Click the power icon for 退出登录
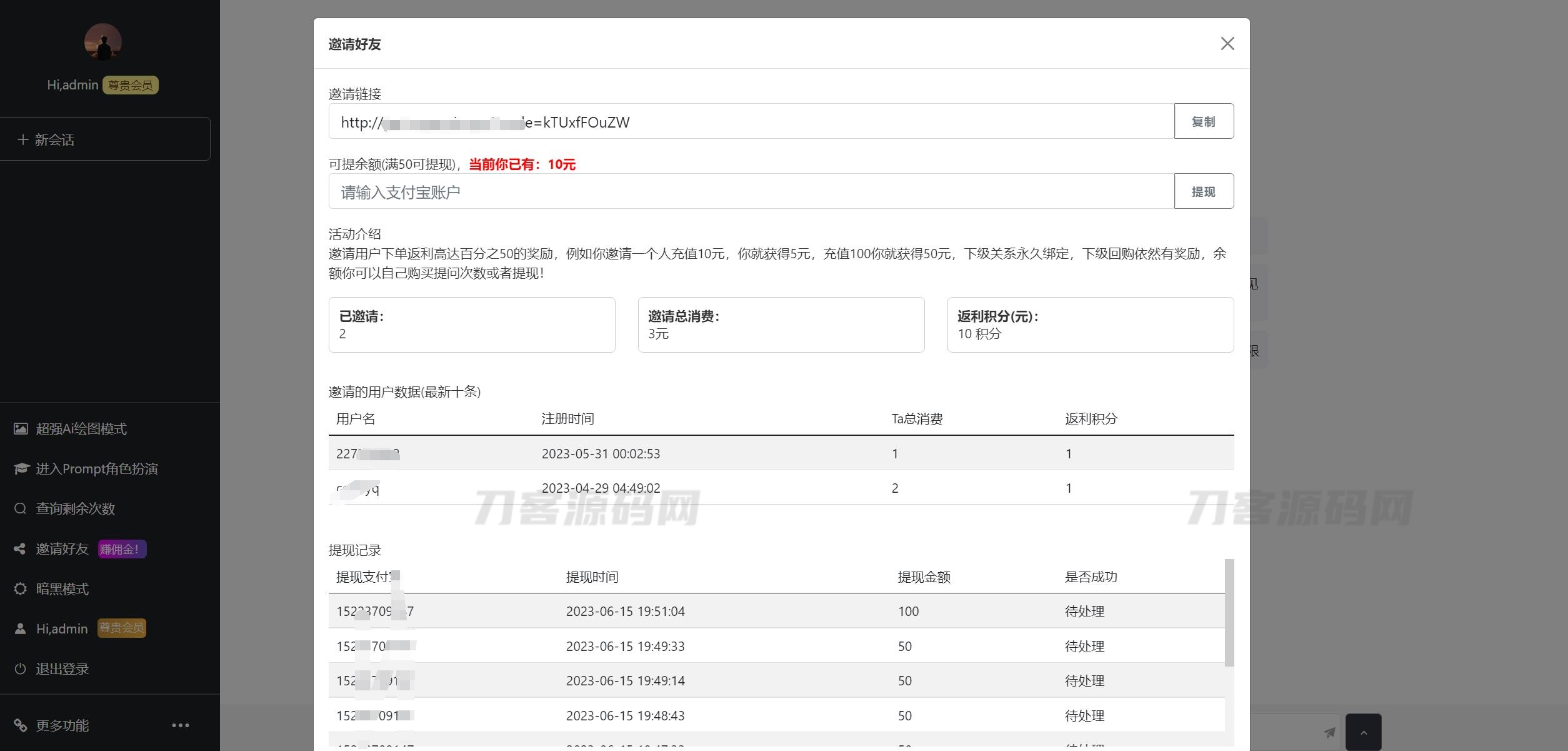This screenshot has width=1568, height=751. [20, 669]
